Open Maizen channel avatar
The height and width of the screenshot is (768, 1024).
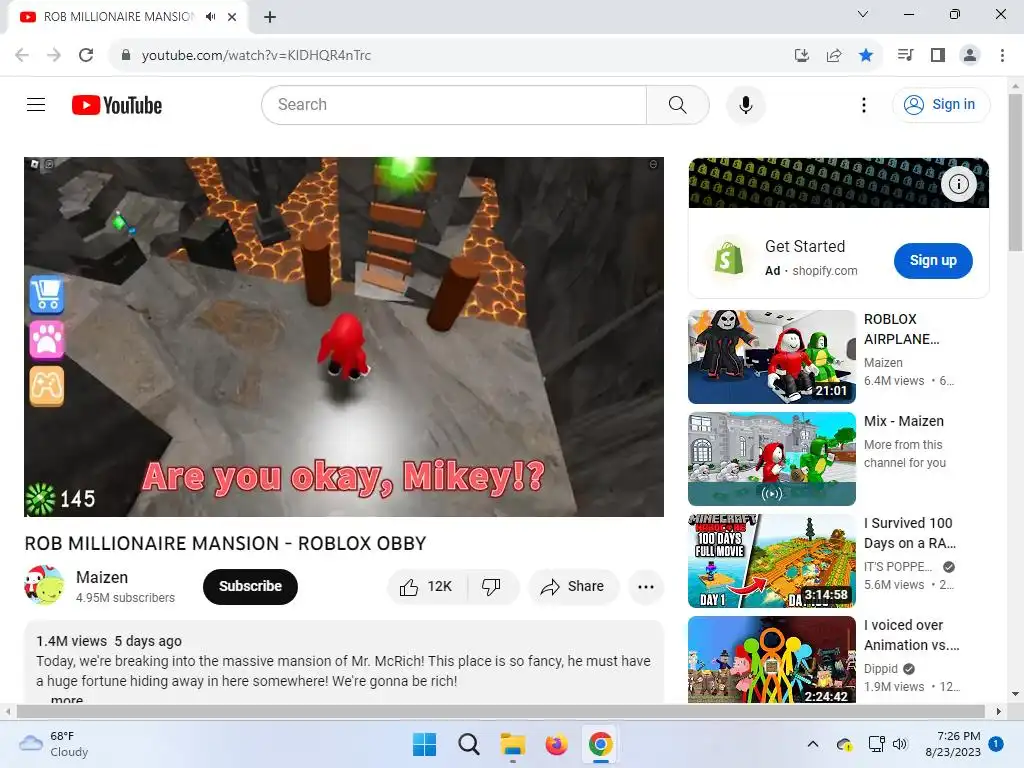pyautogui.click(x=44, y=585)
